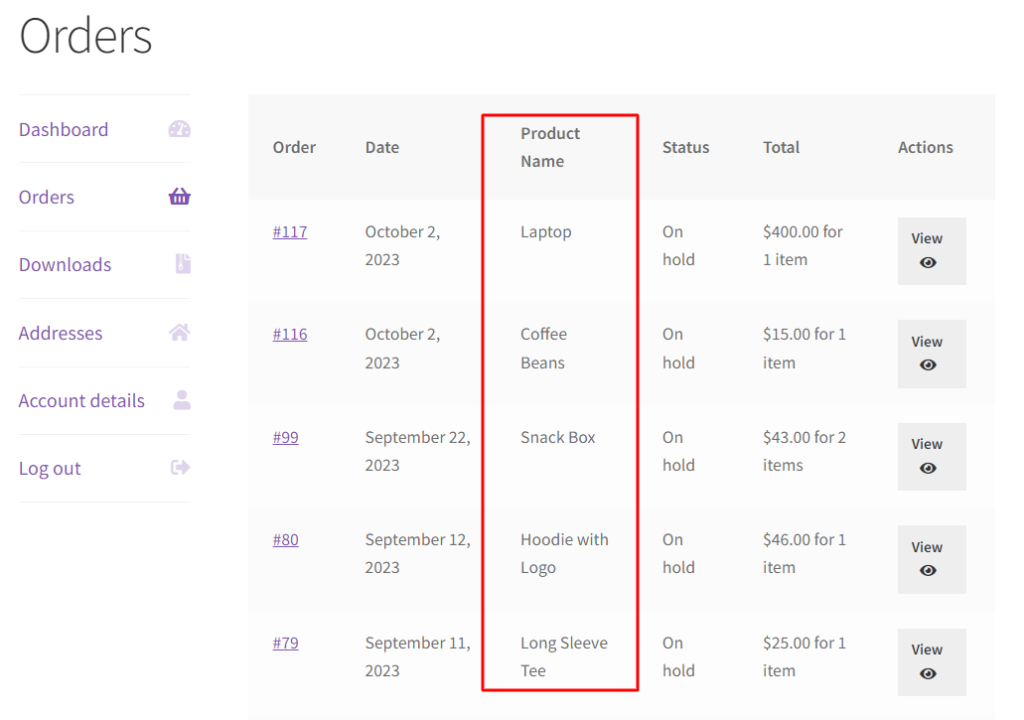View the Hoodie with Logo order
The width and height of the screenshot is (1024, 720).
click(x=931, y=559)
